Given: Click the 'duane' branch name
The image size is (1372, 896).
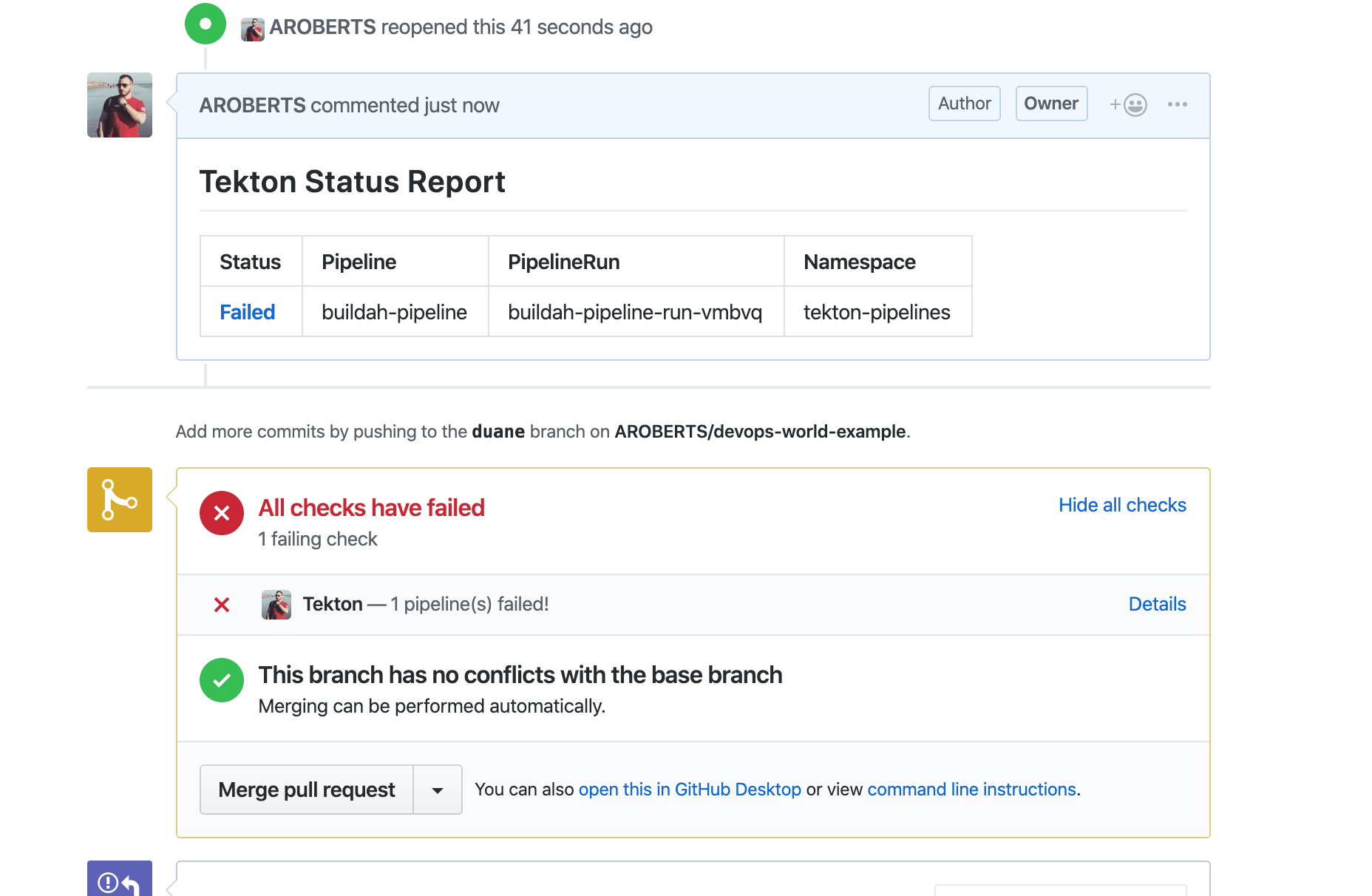Looking at the screenshot, I should point(498,432).
